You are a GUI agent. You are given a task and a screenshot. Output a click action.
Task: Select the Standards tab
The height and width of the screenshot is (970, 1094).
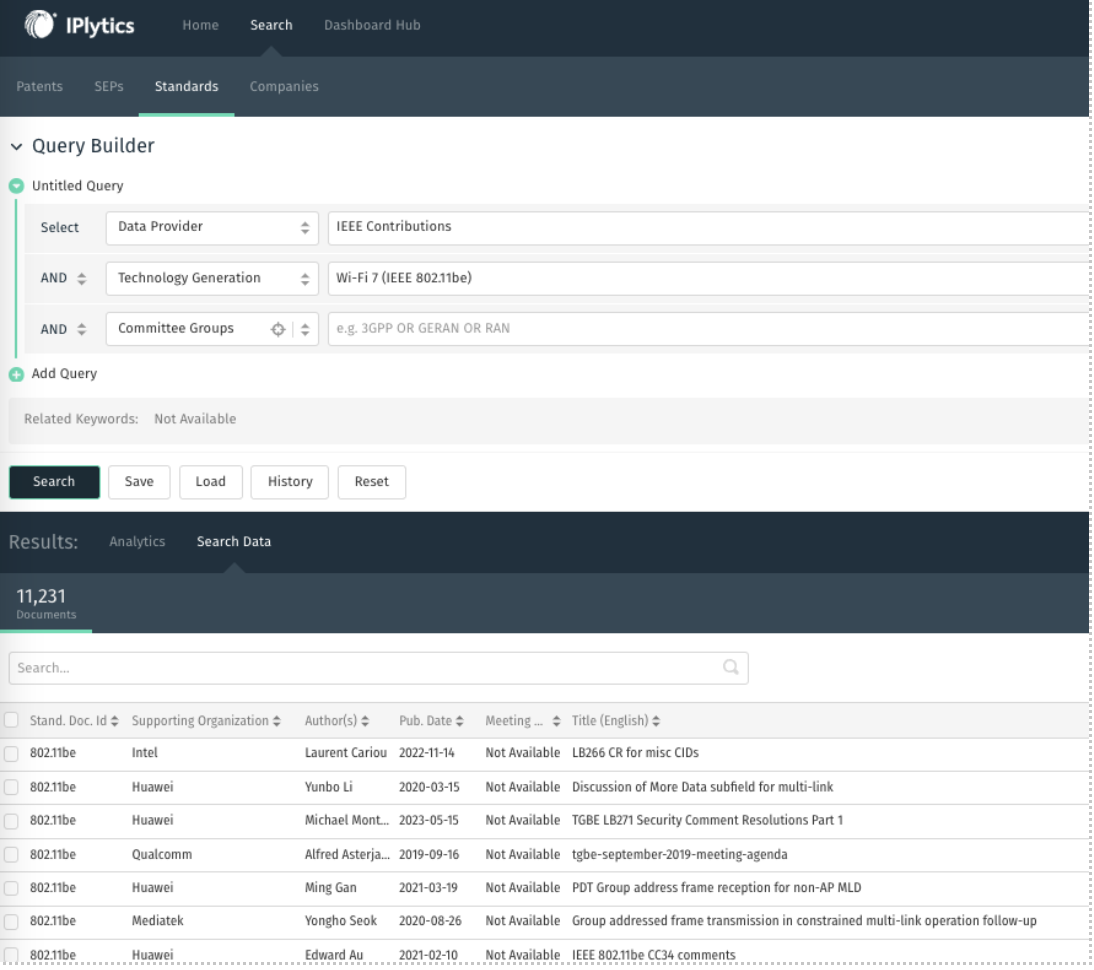[186, 87]
